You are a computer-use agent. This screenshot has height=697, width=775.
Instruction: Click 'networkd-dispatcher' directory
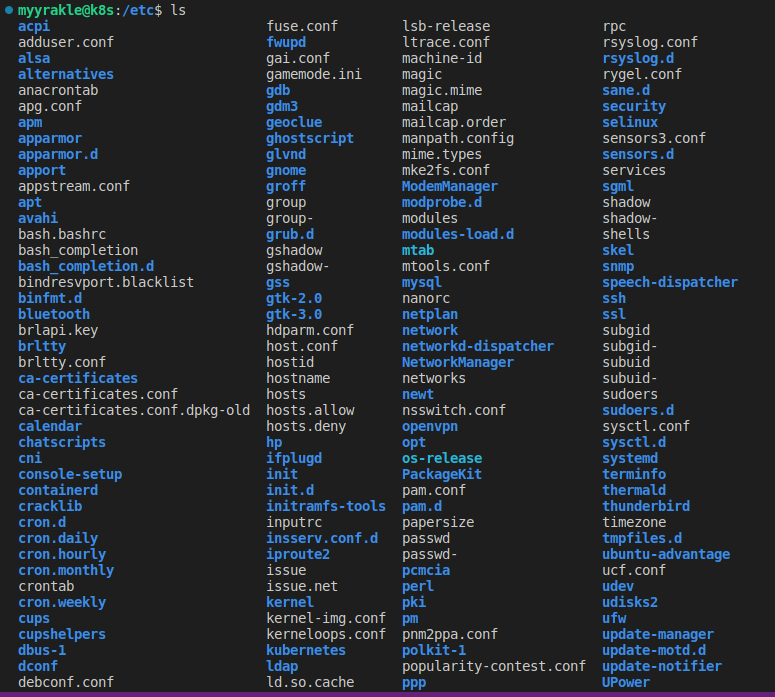coord(478,347)
